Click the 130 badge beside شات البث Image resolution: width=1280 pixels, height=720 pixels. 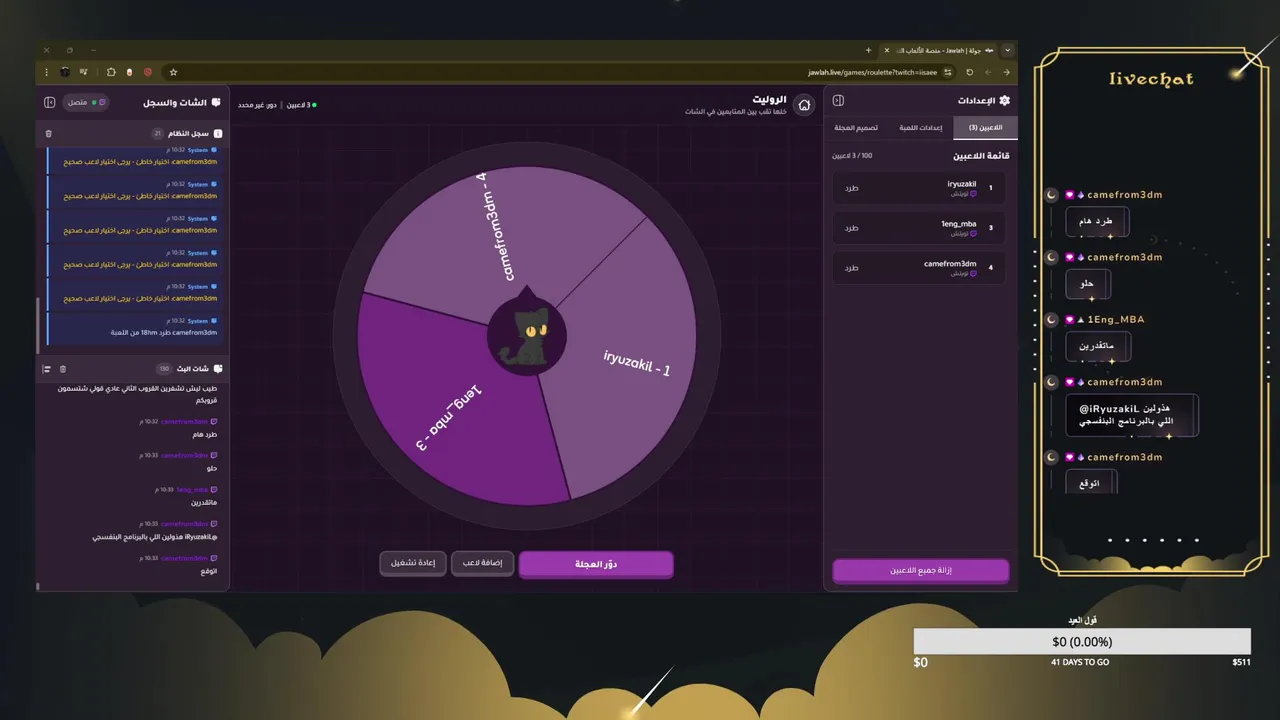pyautogui.click(x=164, y=369)
